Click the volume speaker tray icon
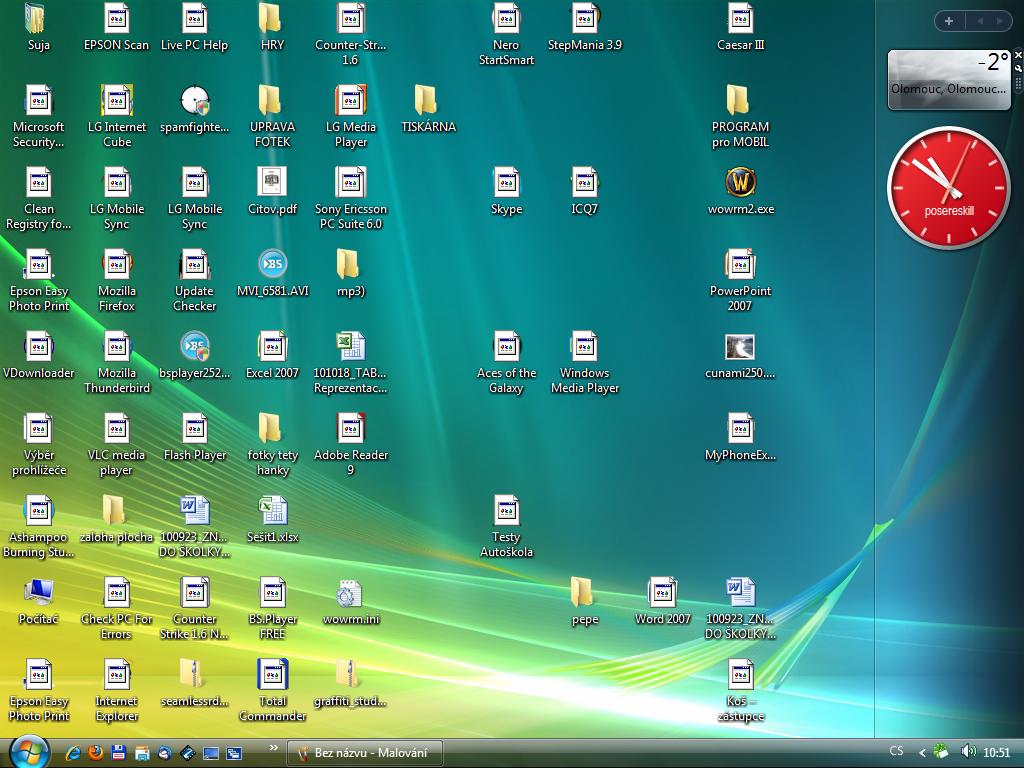Viewport: 1024px width, 768px height. 967,752
